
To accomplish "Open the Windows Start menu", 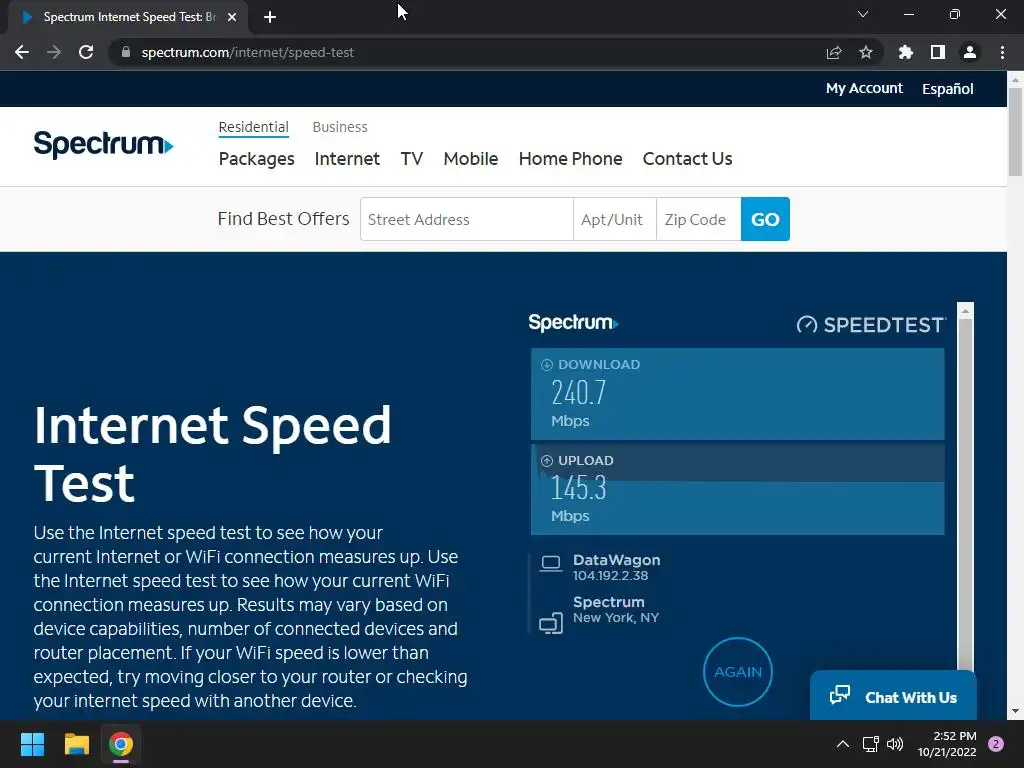I will 33,744.
